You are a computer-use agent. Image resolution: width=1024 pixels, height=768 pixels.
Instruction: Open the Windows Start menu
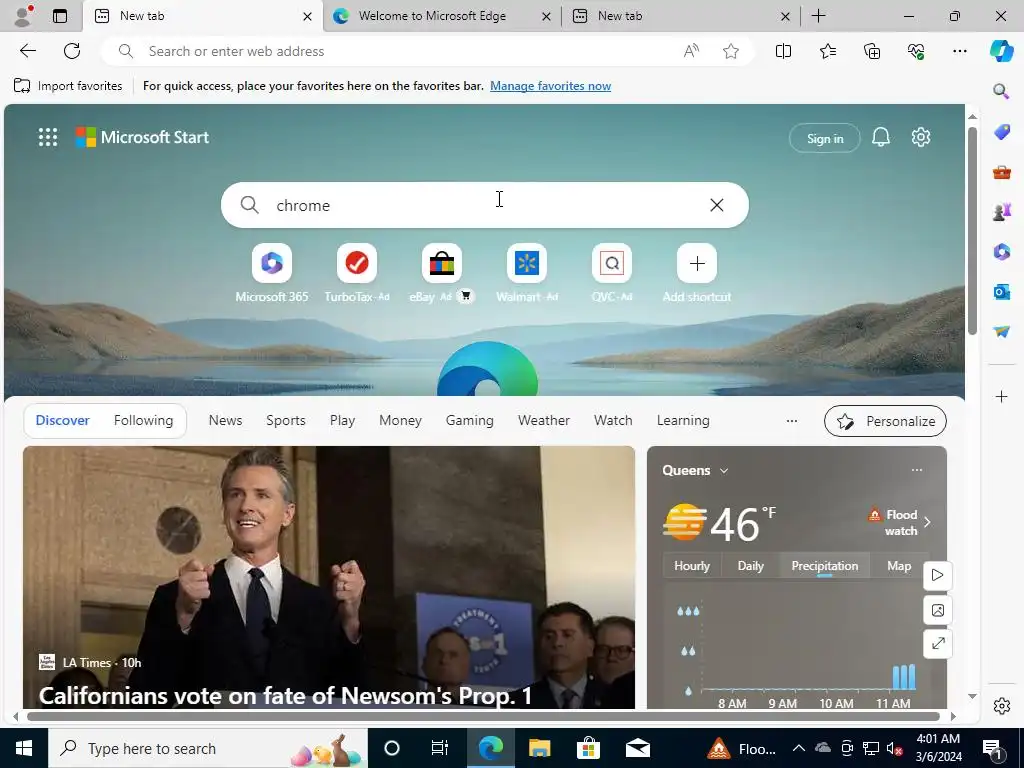pyautogui.click(x=24, y=748)
